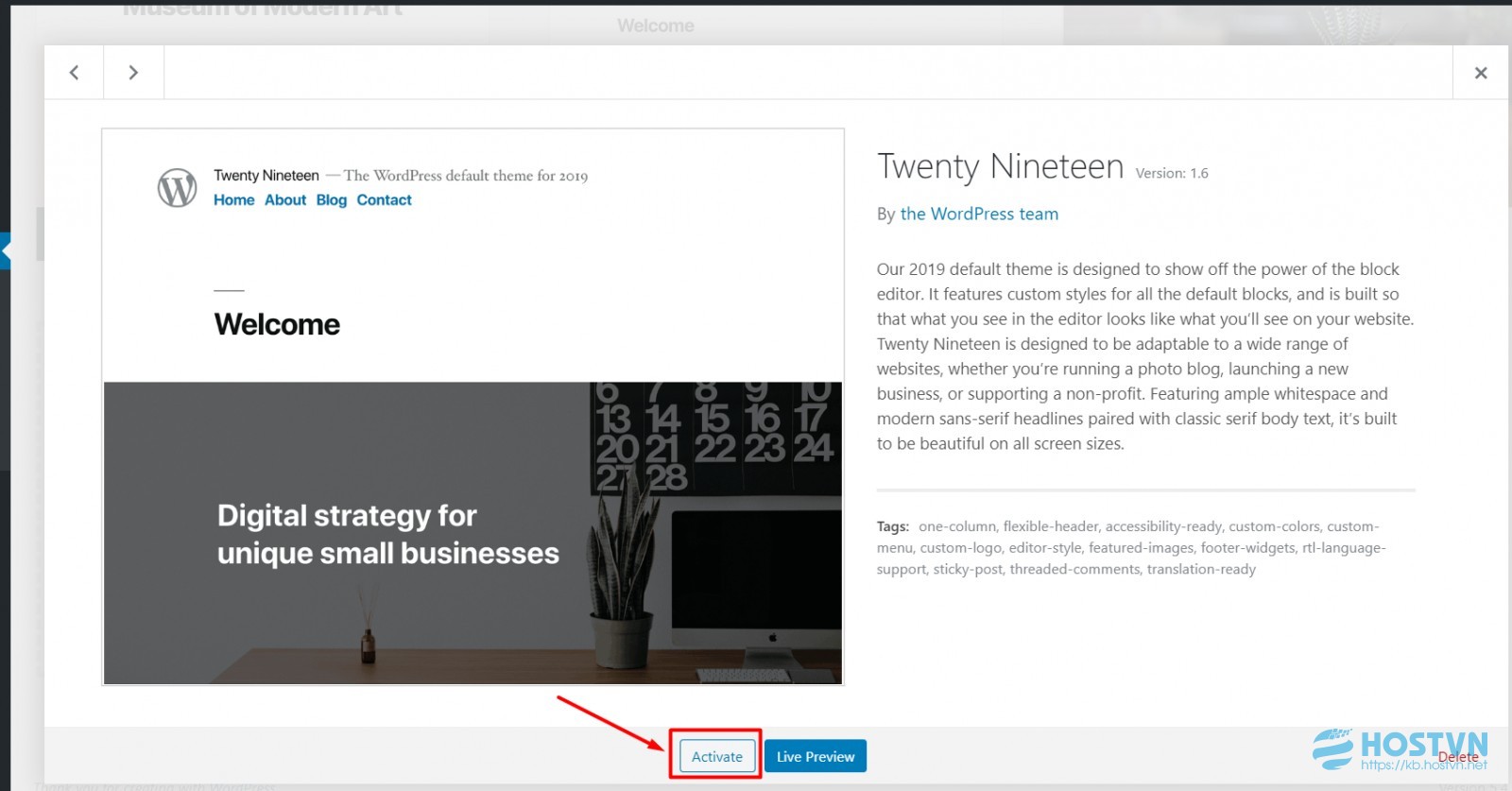
Task: Close the theme details overlay
Action: pos(1481,73)
